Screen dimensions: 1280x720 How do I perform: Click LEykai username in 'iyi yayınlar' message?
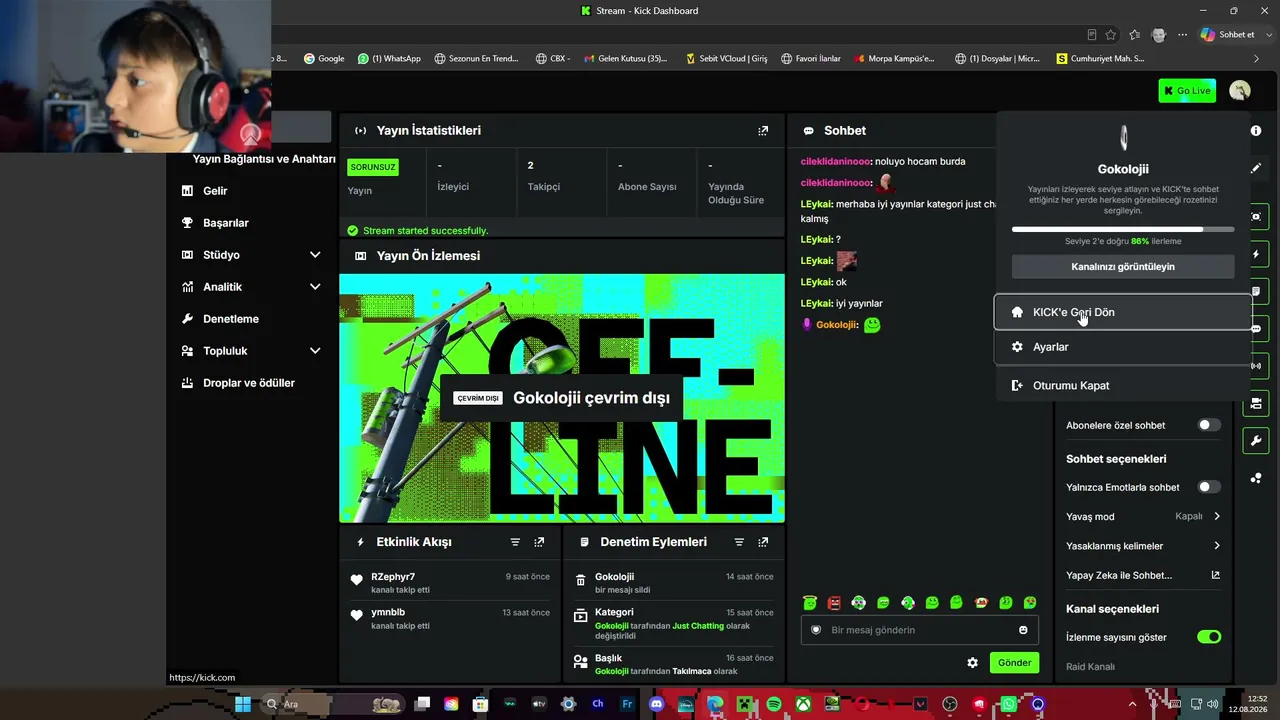(817, 303)
